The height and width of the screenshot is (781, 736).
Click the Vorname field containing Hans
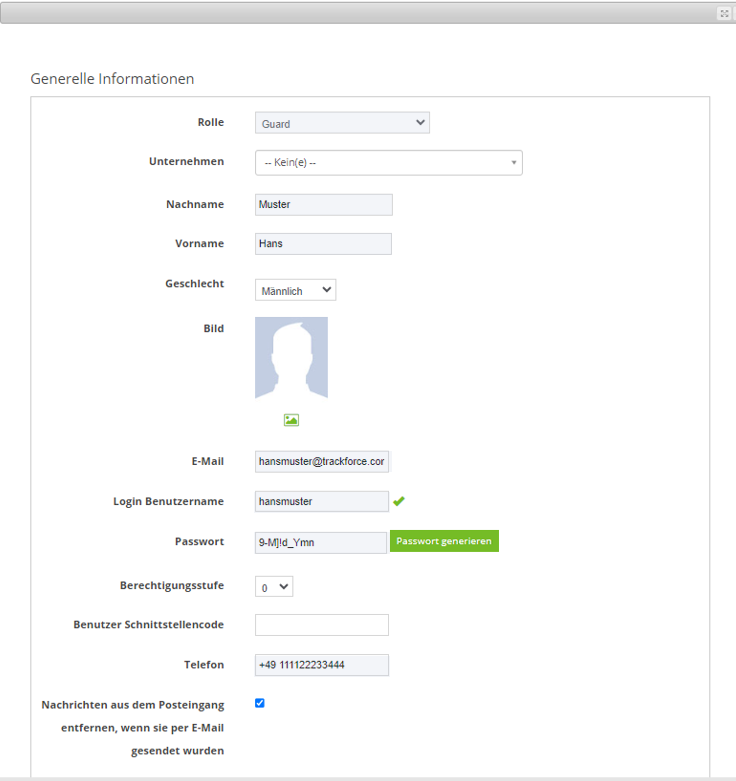coord(323,244)
